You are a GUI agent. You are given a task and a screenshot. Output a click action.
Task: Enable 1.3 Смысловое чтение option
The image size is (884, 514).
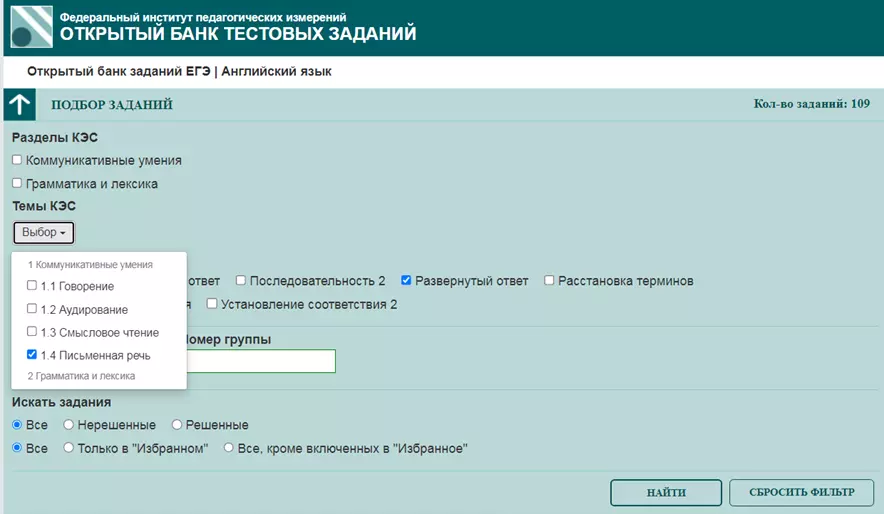pos(33,332)
